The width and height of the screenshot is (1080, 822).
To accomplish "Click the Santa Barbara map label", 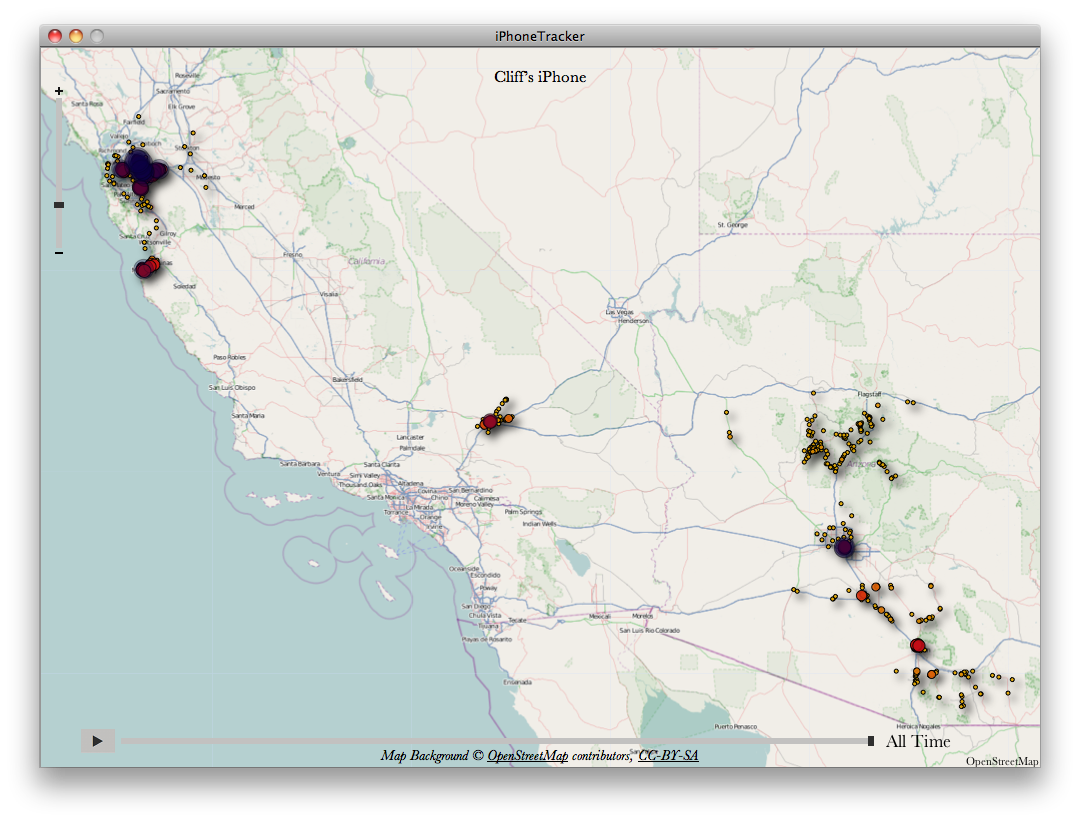I will tap(300, 464).
